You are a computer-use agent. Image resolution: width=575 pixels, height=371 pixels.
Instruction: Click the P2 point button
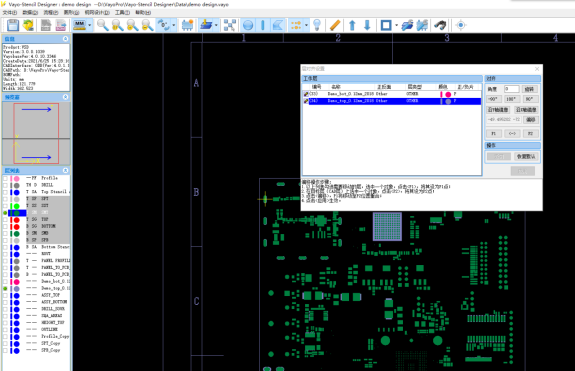530,133
